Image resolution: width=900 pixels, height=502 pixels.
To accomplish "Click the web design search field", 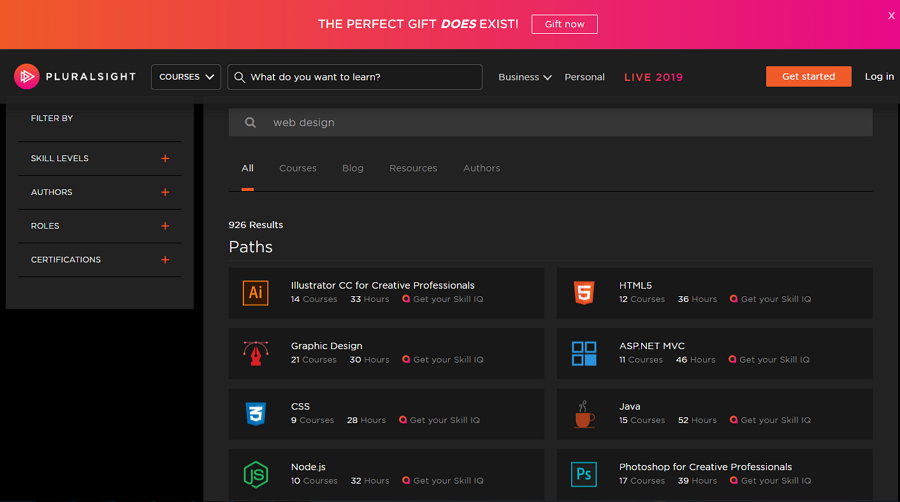I will 550,122.
